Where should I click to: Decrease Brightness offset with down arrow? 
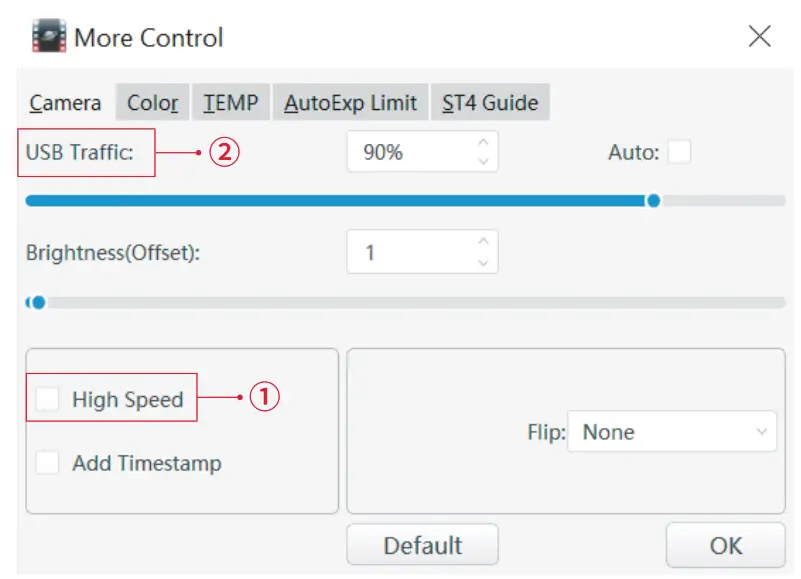point(483,261)
